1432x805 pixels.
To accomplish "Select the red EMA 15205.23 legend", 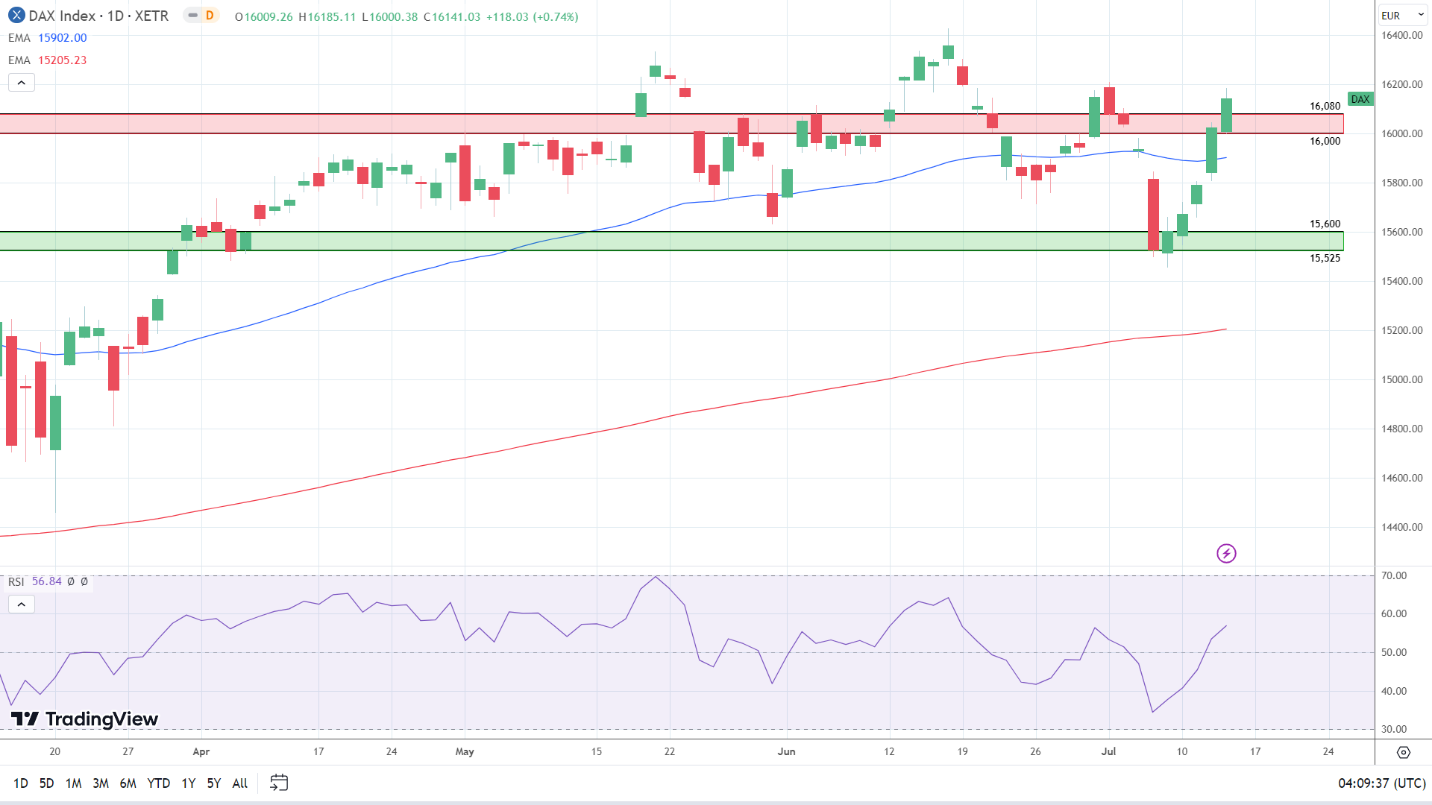I will 48,59.
